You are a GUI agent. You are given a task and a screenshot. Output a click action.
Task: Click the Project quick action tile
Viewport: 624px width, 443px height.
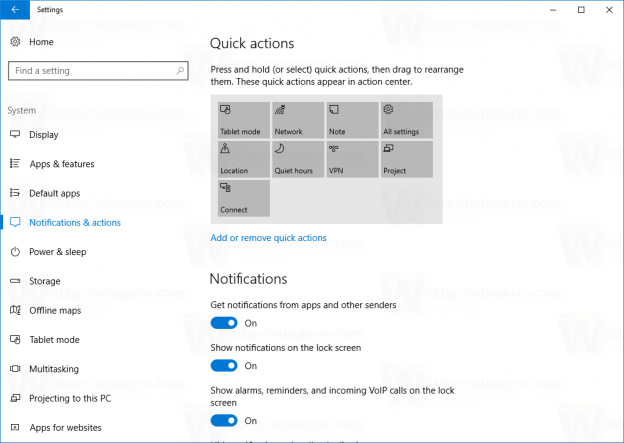coord(407,159)
